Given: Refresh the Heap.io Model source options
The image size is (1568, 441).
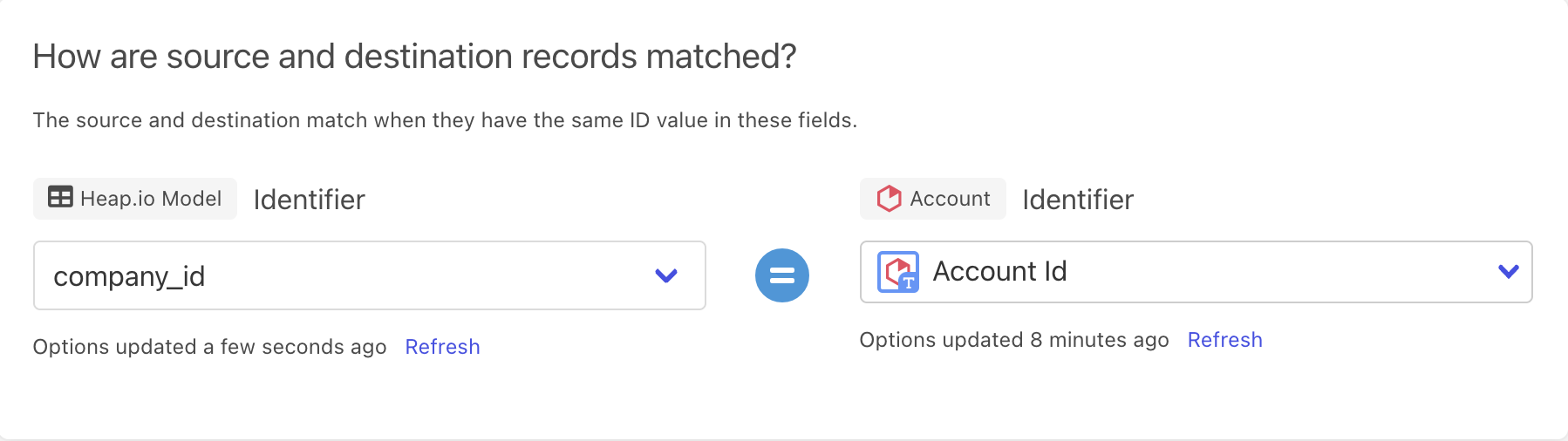Looking at the screenshot, I should [x=442, y=347].
